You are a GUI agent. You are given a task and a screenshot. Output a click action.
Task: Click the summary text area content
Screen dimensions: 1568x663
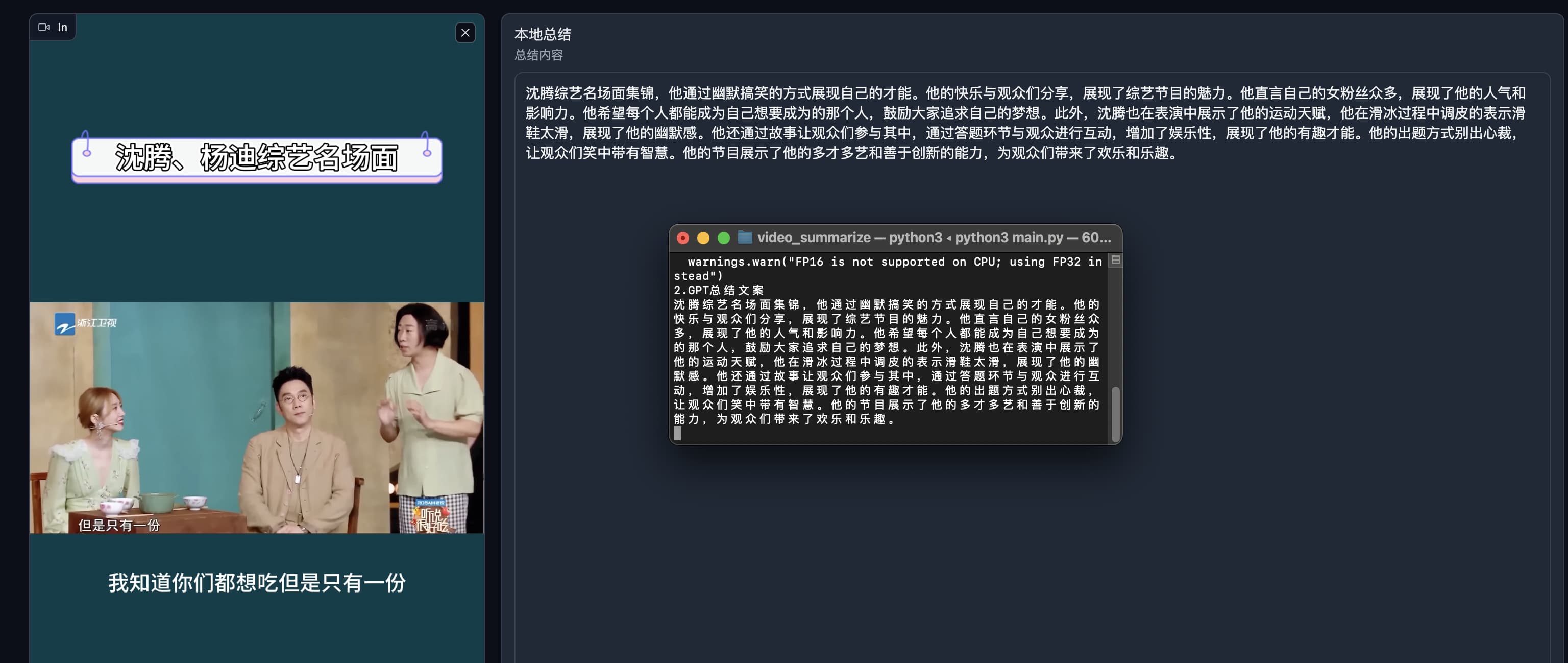point(1025,123)
